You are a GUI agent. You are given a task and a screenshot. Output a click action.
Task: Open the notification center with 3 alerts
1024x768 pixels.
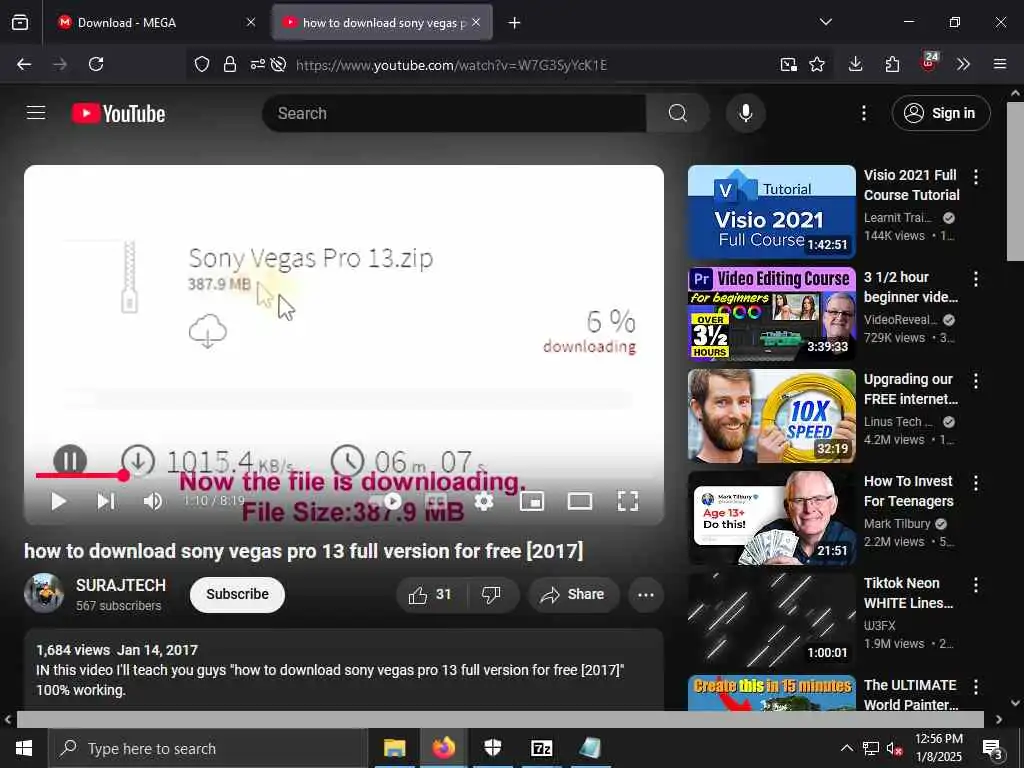point(993,749)
